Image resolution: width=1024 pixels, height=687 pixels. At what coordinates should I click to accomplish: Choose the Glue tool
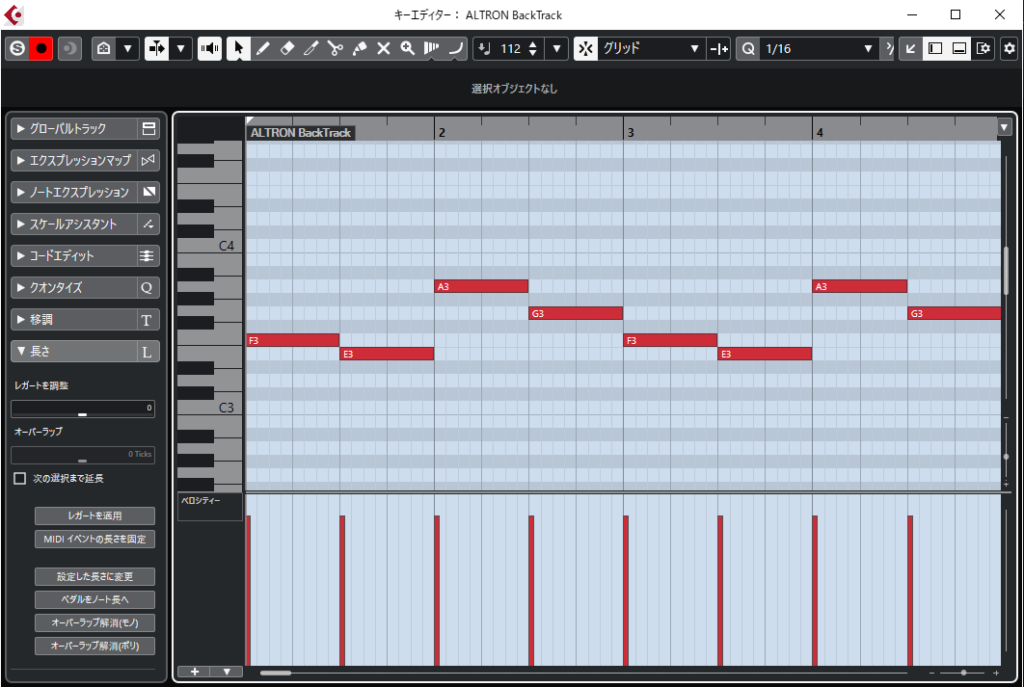359,48
